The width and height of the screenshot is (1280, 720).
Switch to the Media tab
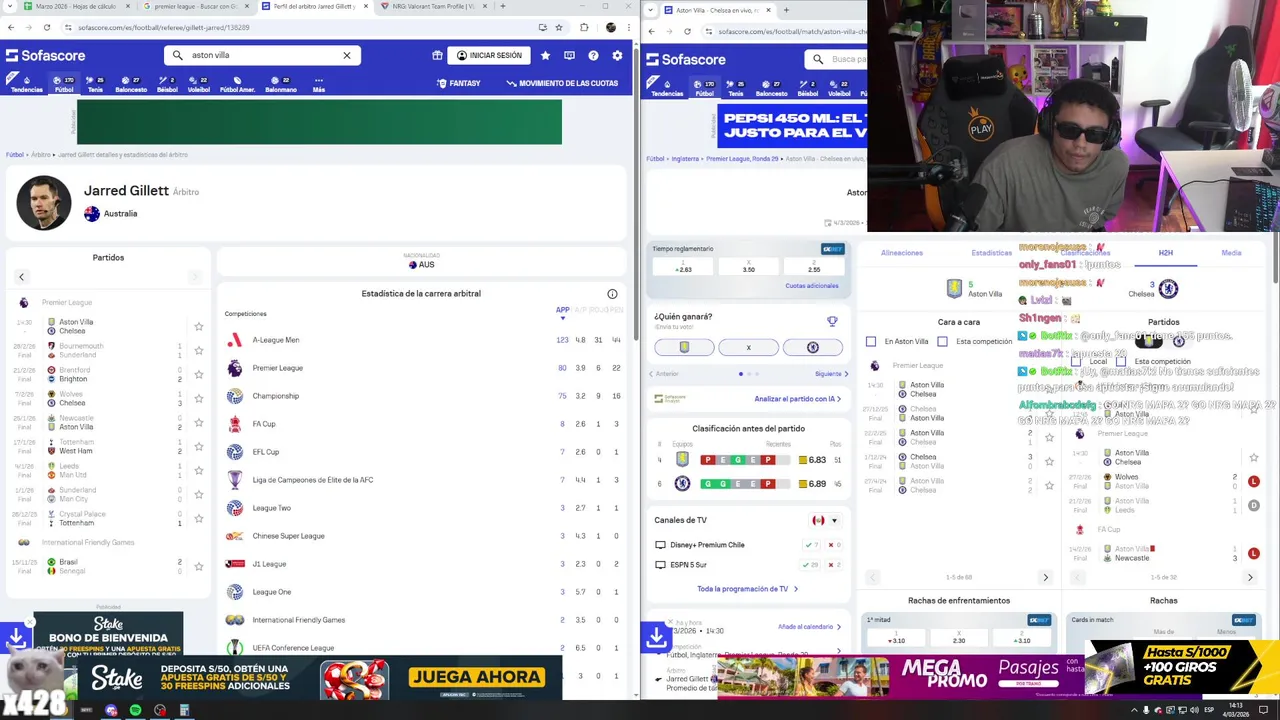pyautogui.click(x=1231, y=253)
